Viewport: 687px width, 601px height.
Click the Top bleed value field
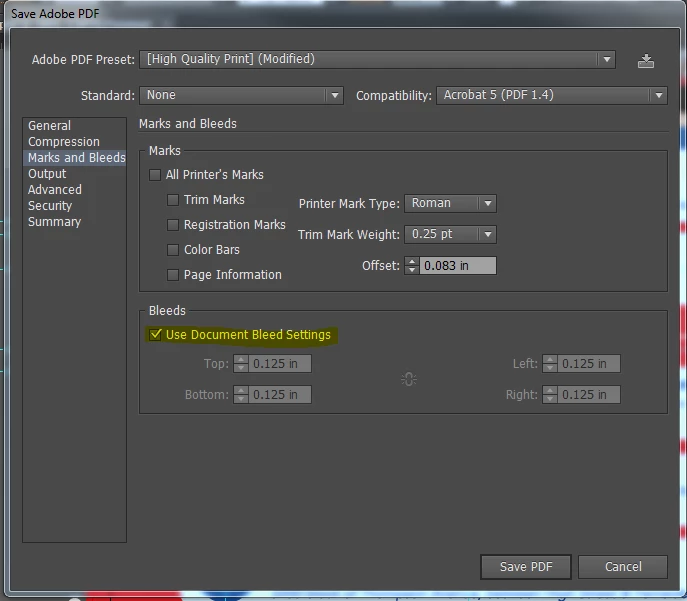(280, 364)
